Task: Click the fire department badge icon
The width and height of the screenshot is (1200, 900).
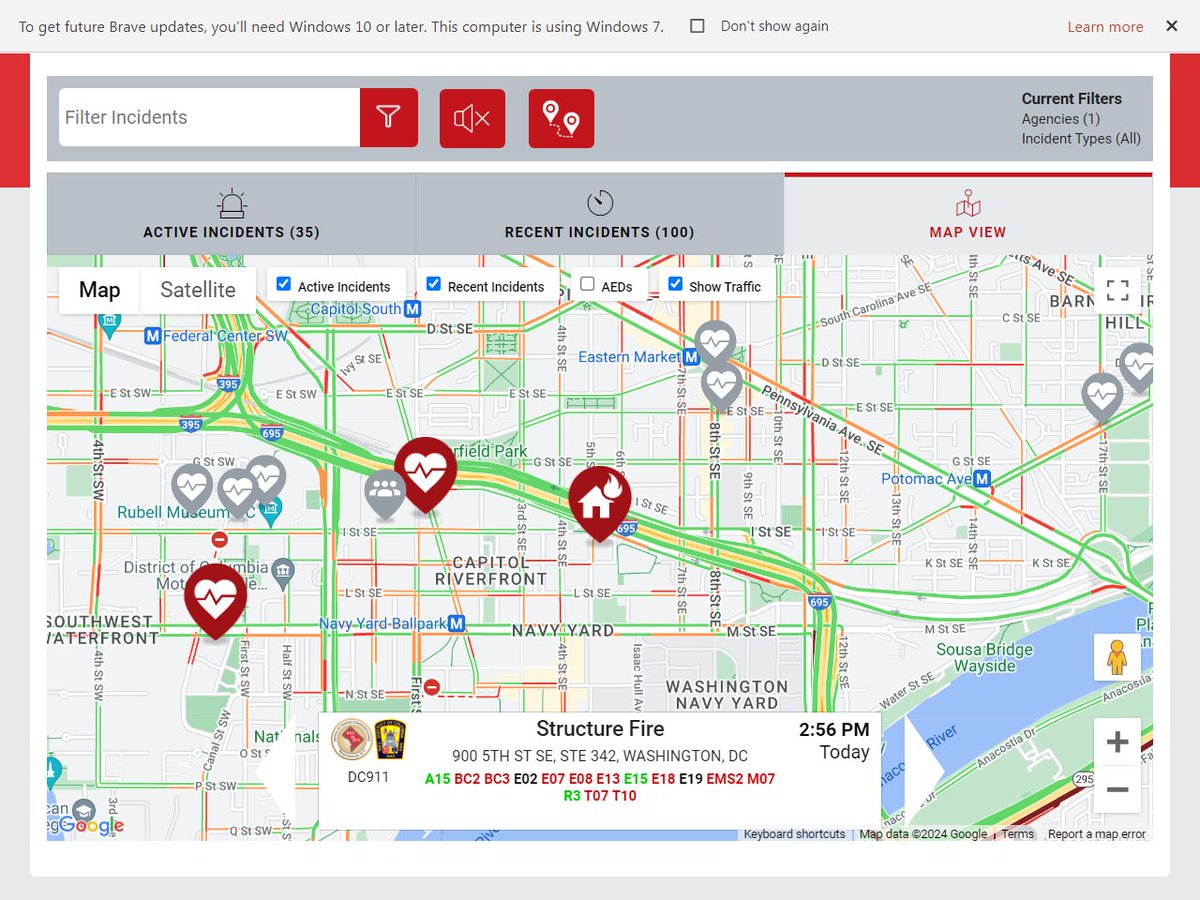Action: click(x=389, y=740)
